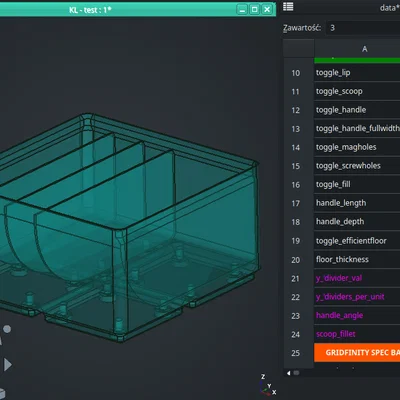Select the toggle_lip cell
Viewport: 400px width, 400px height.
click(x=357, y=73)
